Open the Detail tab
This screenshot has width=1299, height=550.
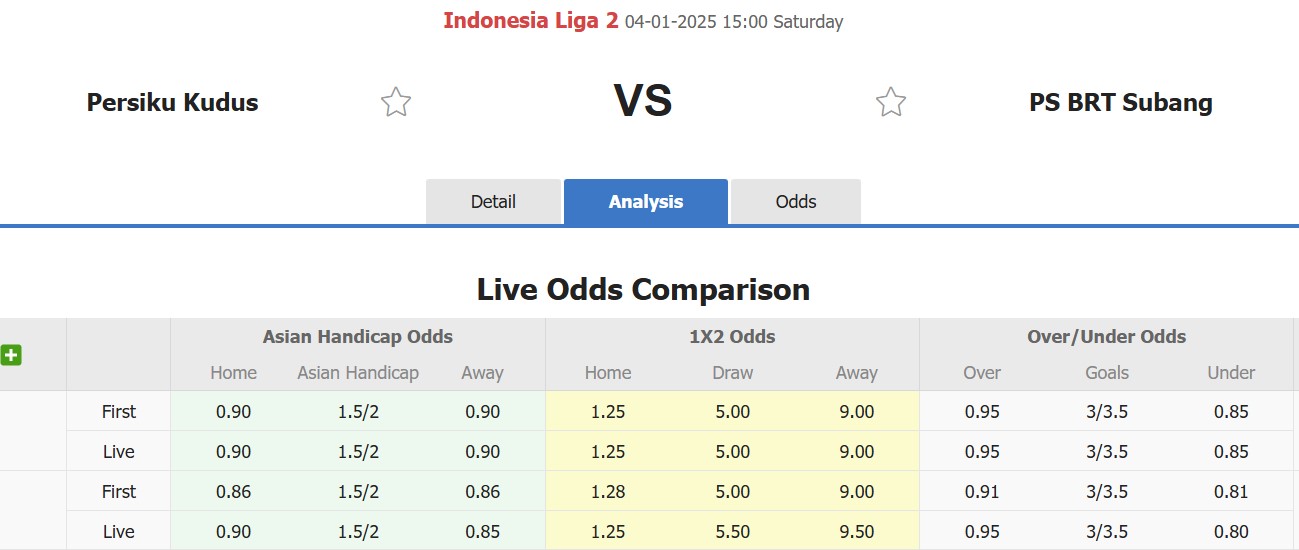click(493, 202)
